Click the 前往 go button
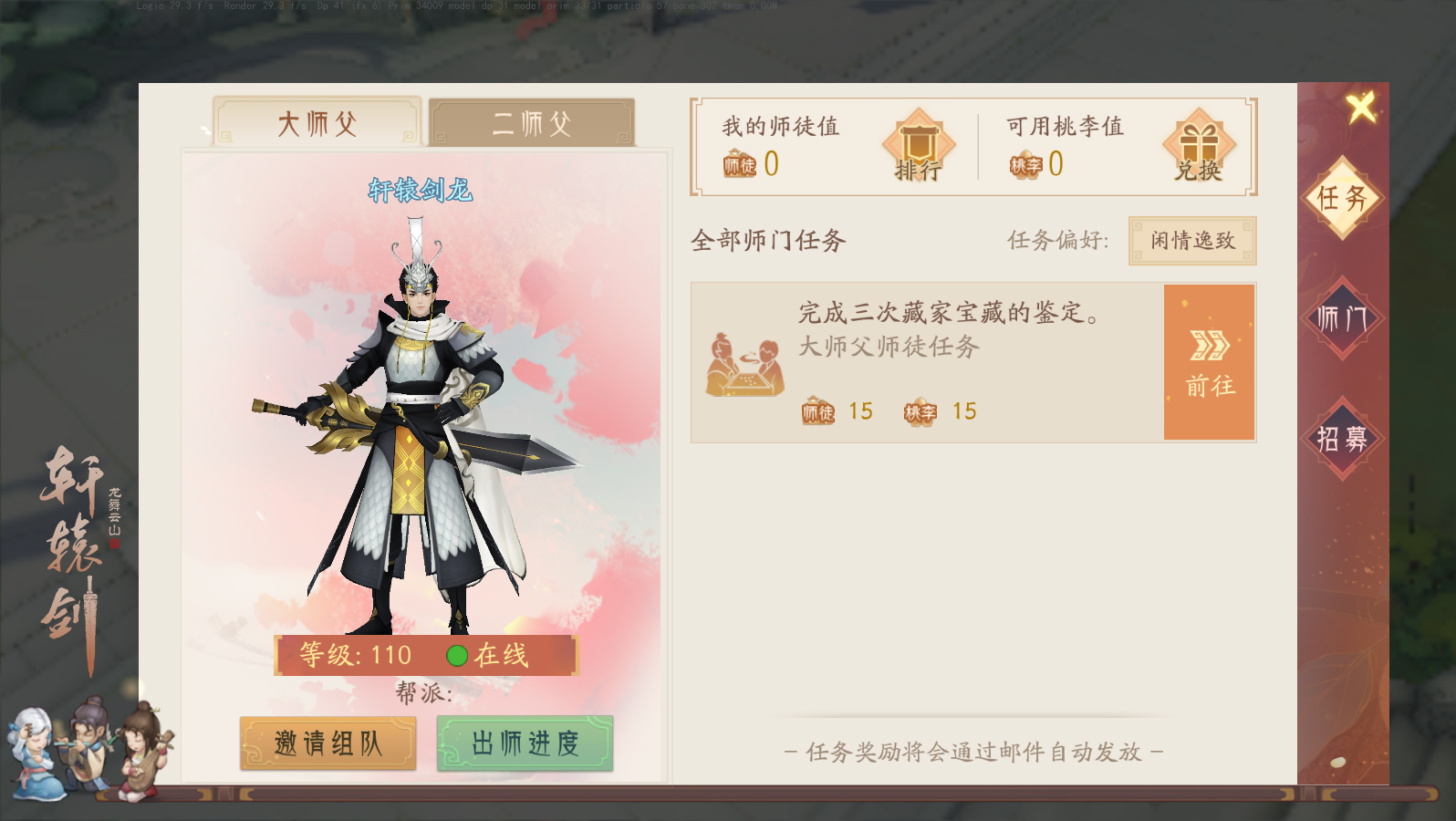Viewport: 1456px width, 821px height. 1210,362
